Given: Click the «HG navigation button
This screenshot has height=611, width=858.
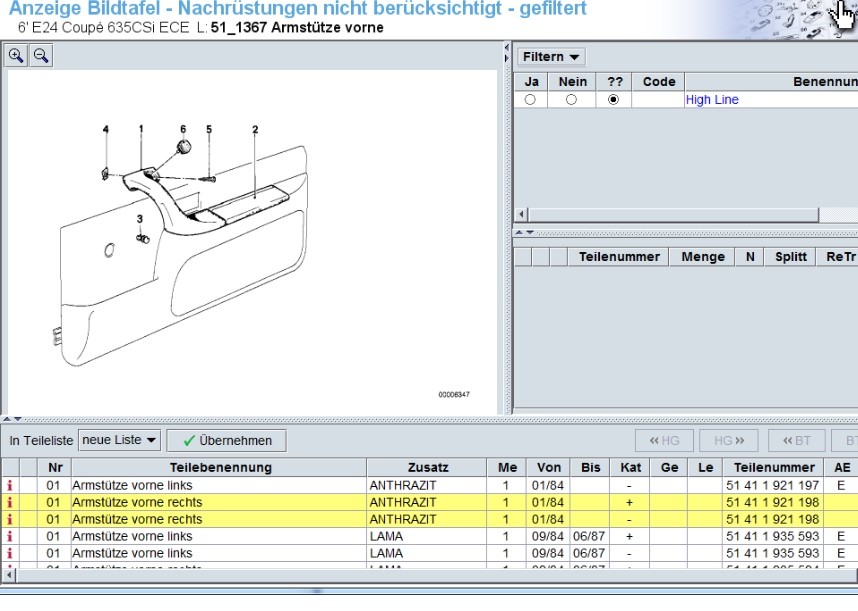Looking at the screenshot, I should [x=664, y=440].
